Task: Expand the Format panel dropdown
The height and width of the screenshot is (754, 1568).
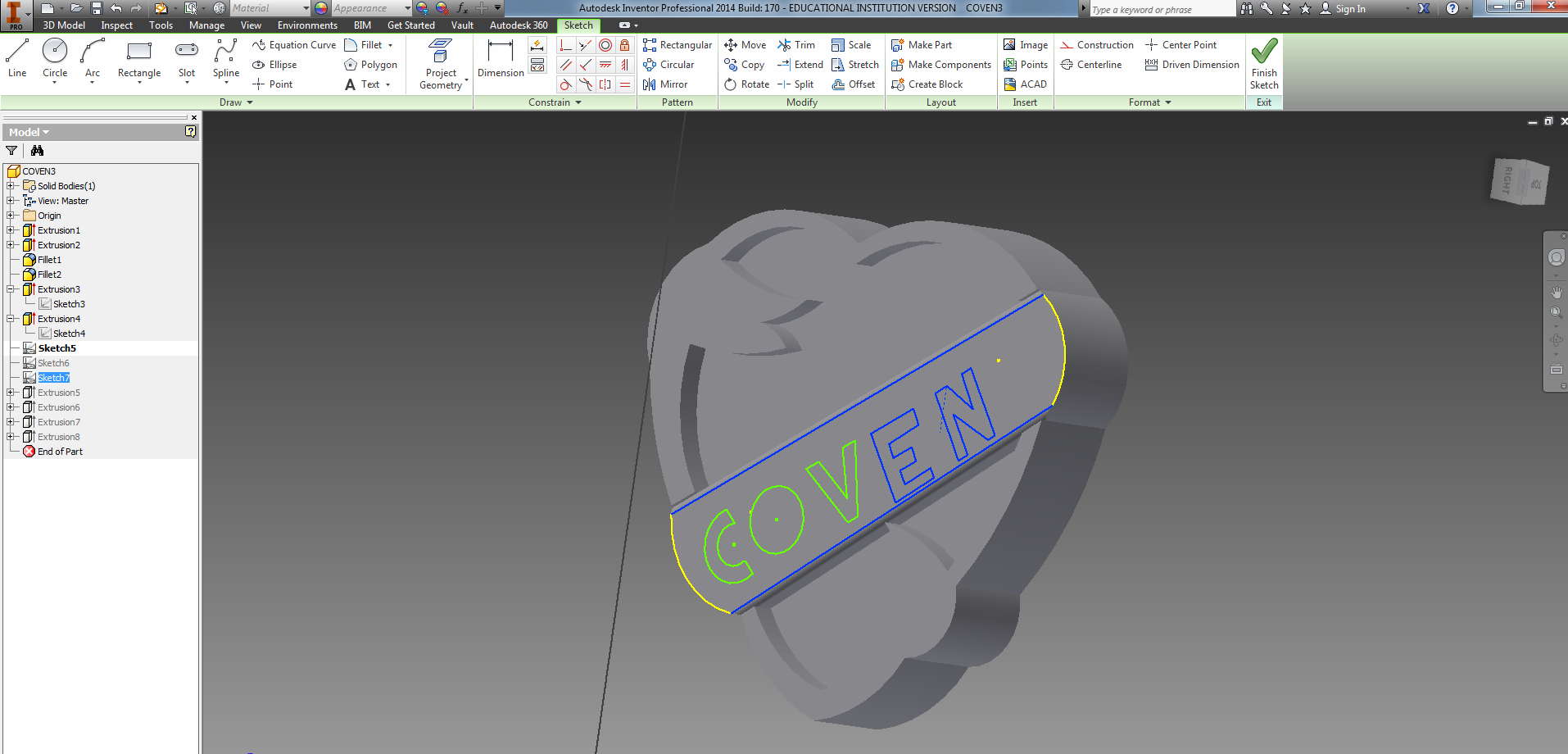Action: (1149, 102)
